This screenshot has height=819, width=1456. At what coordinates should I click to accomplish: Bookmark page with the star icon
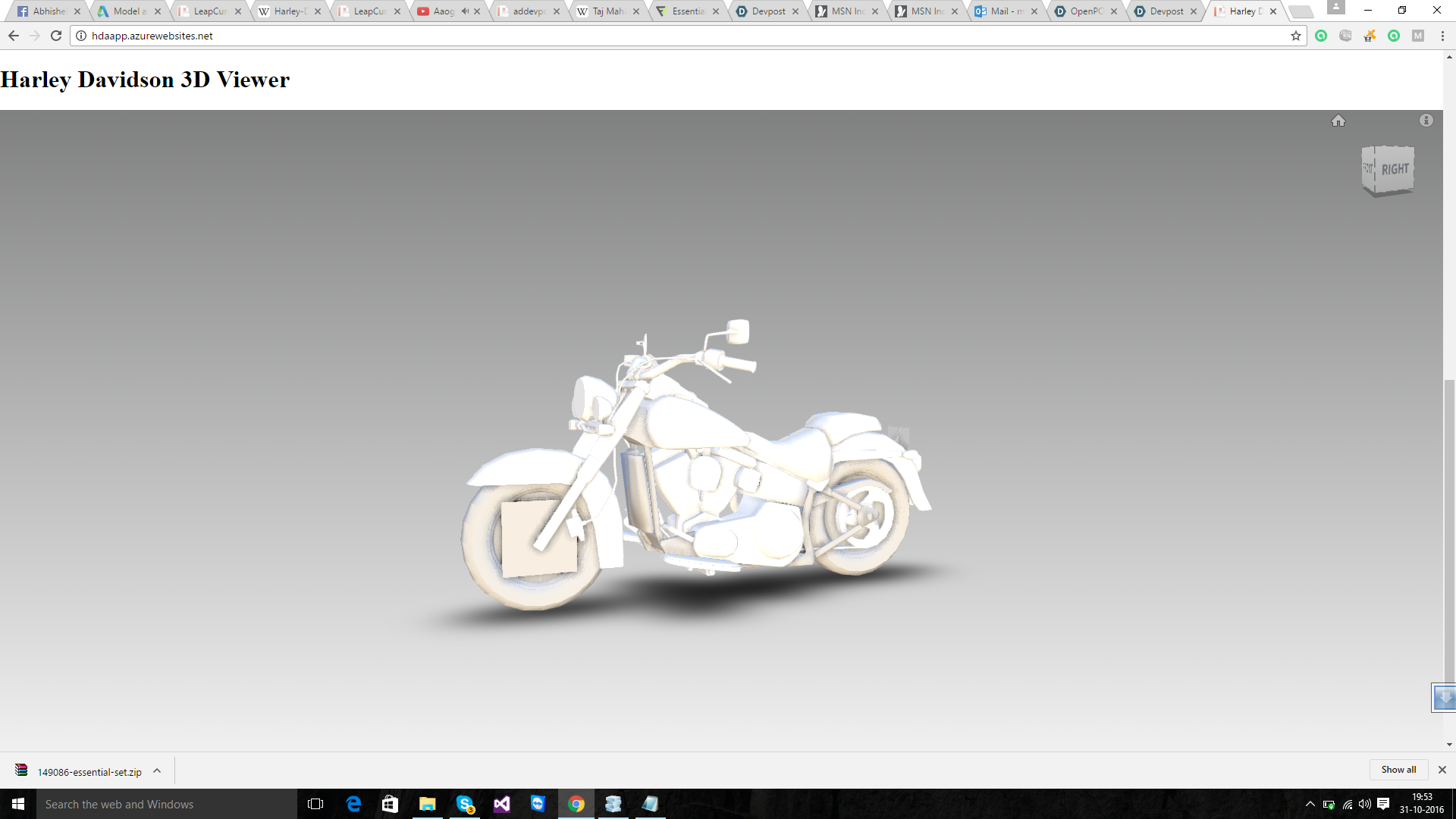click(x=1295, y=36)
